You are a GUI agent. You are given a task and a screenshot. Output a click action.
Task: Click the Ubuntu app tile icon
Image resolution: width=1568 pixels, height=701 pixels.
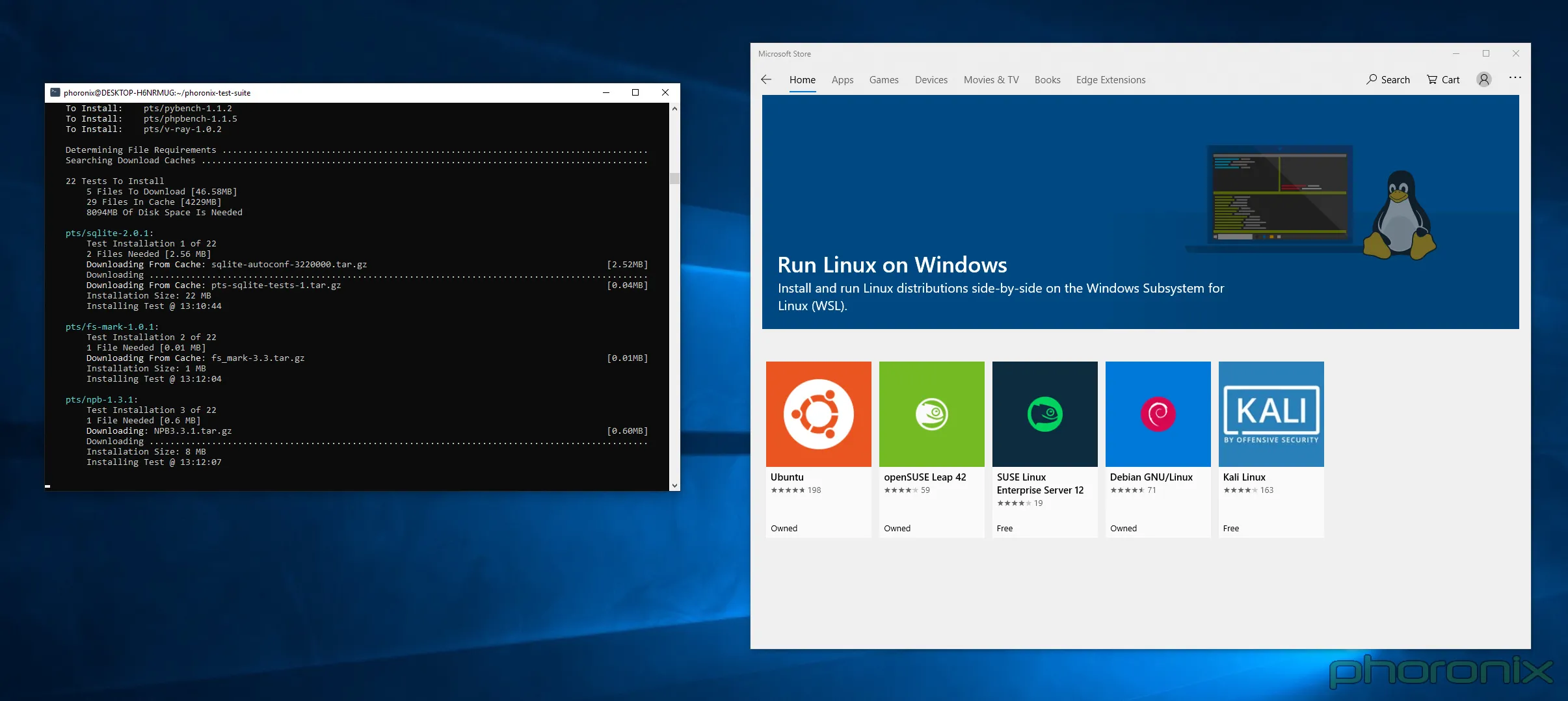(x=818, y=414)
